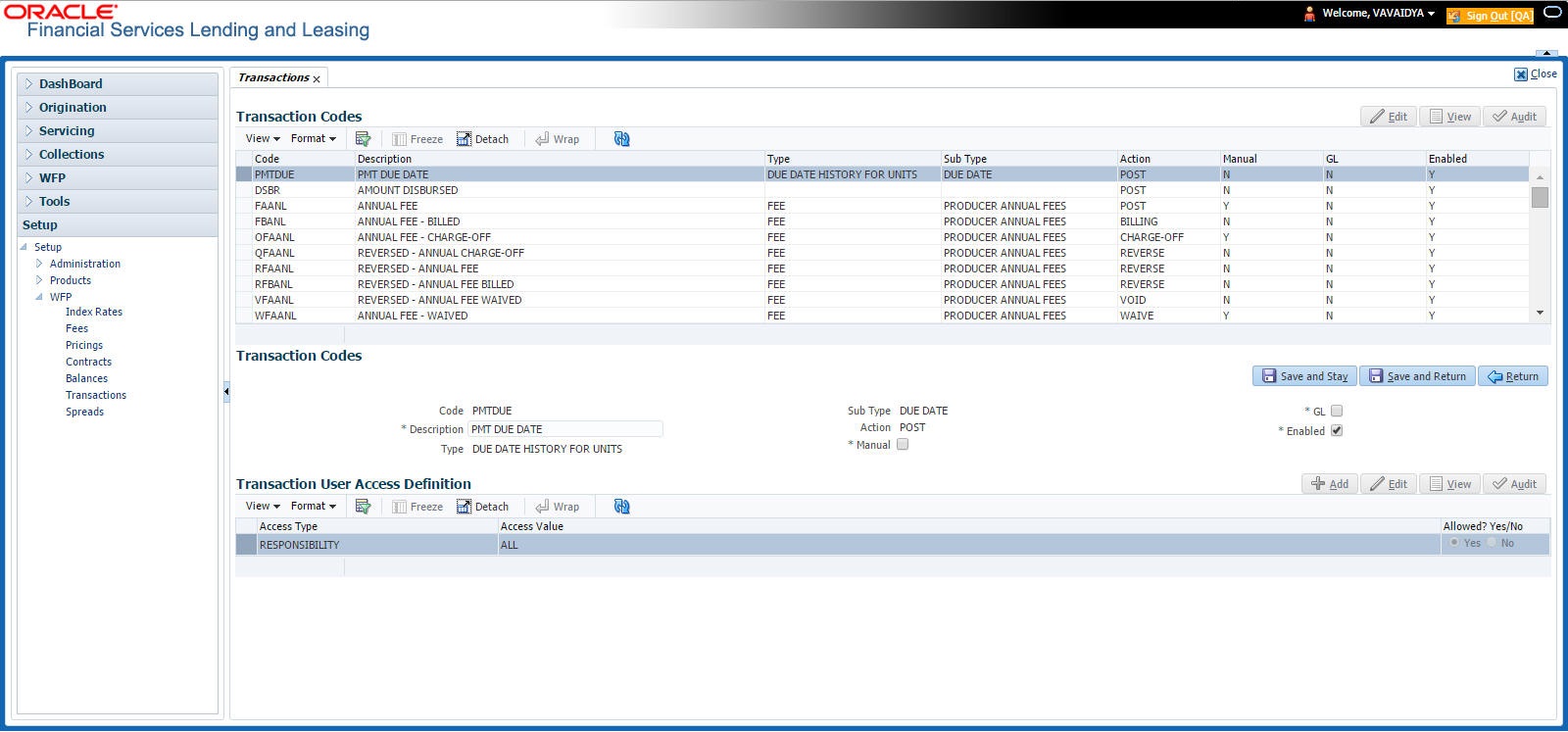Click Audit button in User Access Definition
Screen dimensions: 1568x732
(1515, 484)
